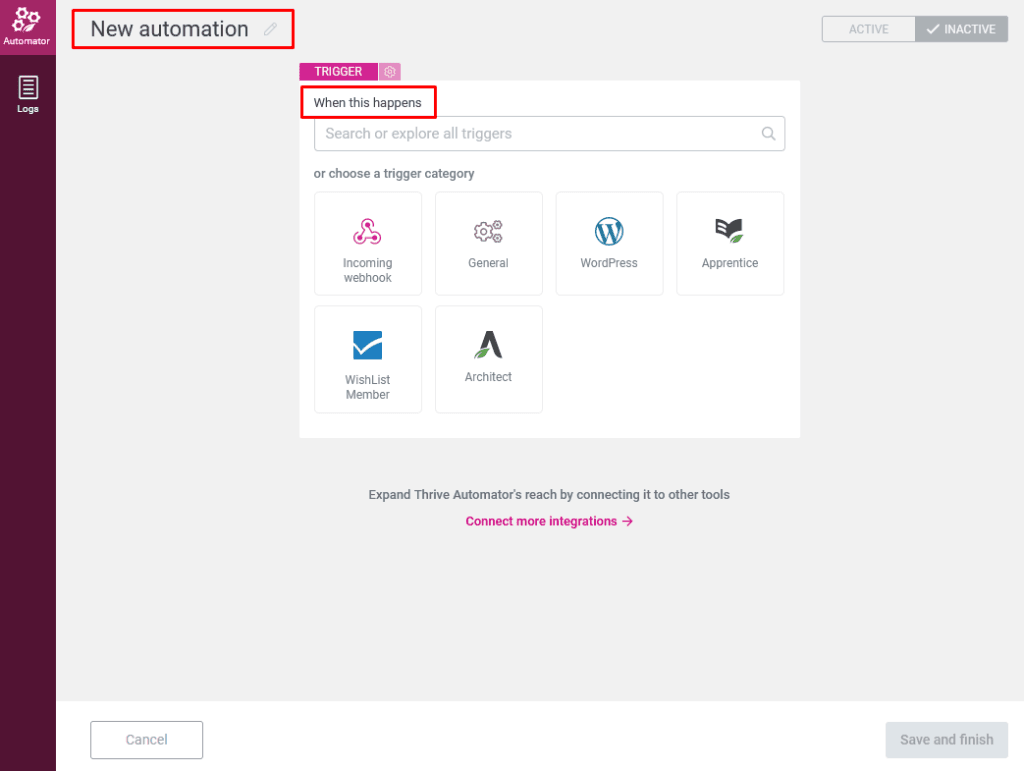Screen dimensions: 1024x771
Task: Select the WordPress trigger category
Action: (609, 244)
